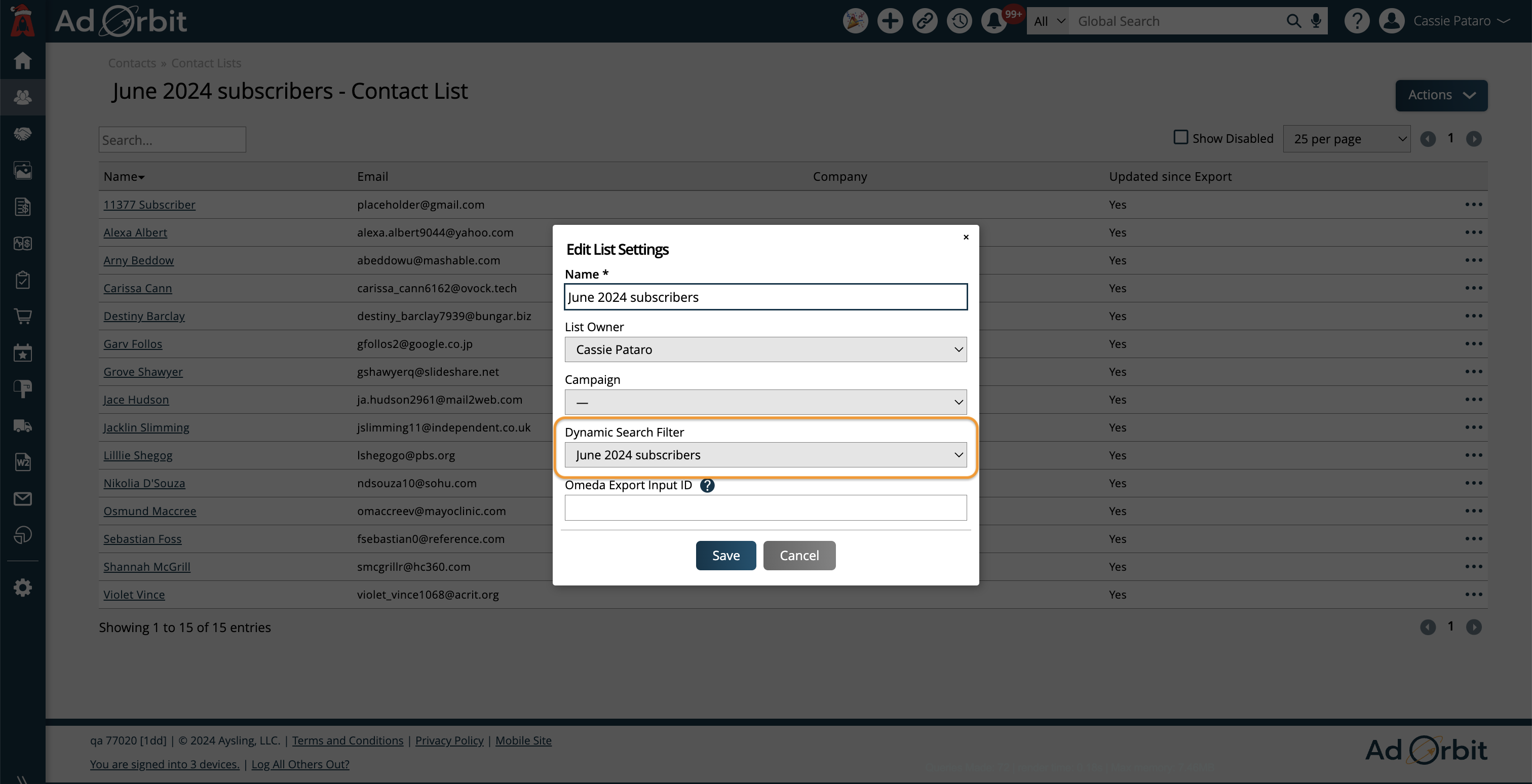This screenshot has height=784, width=1532.
Task: Open the mailbox sidebar icon
Action: tap(23, 389)
